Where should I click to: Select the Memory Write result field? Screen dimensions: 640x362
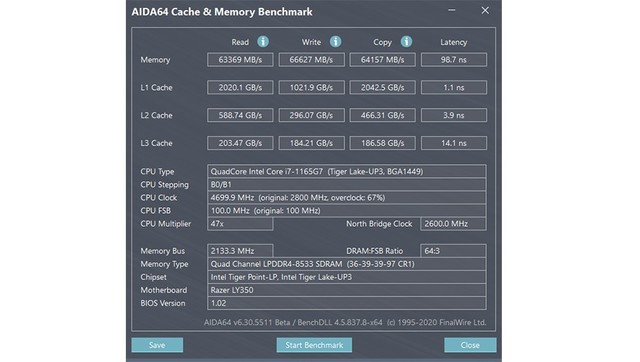tap(311, 60)
